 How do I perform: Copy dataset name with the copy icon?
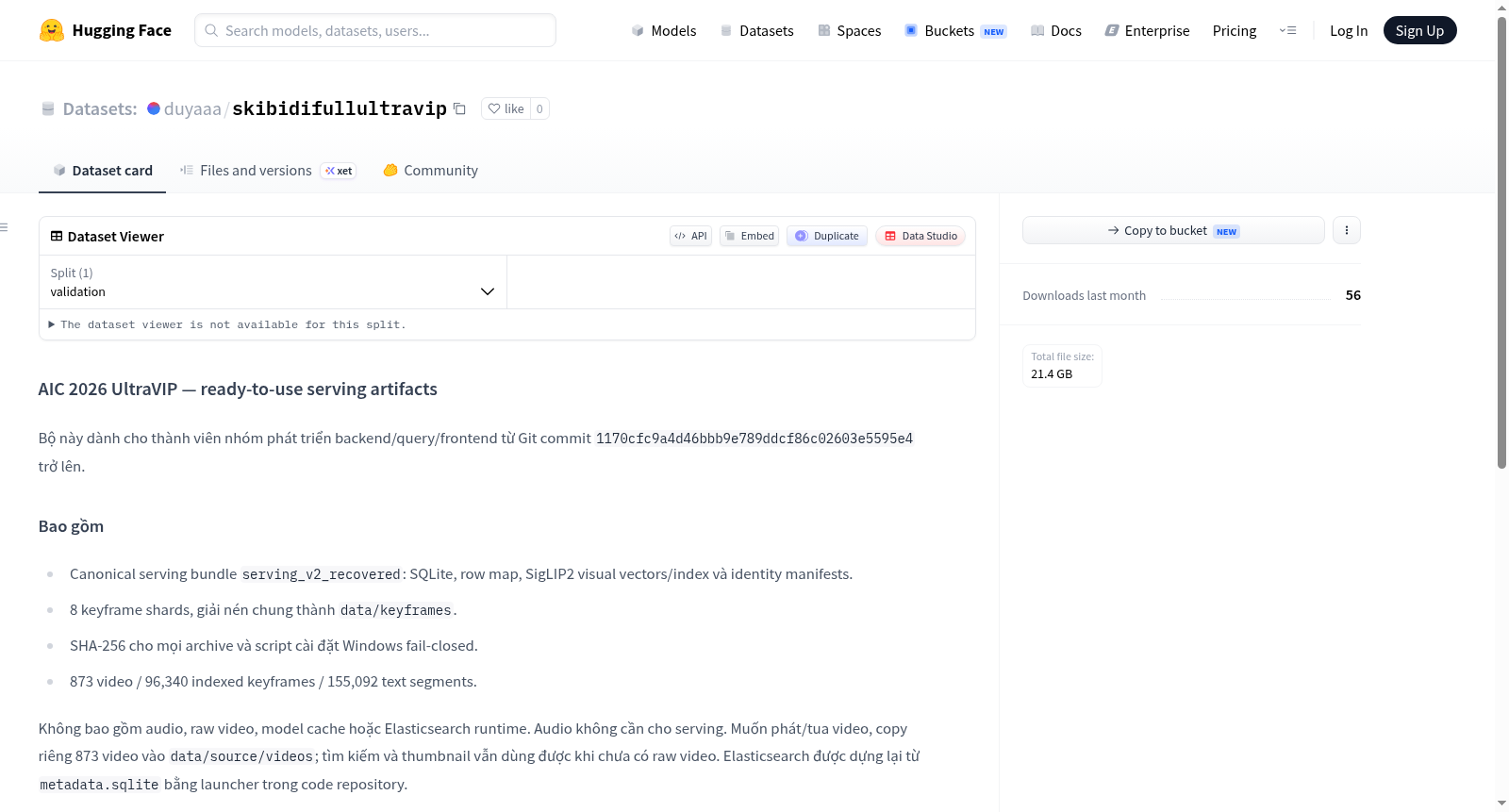click(x=459, y=108)
